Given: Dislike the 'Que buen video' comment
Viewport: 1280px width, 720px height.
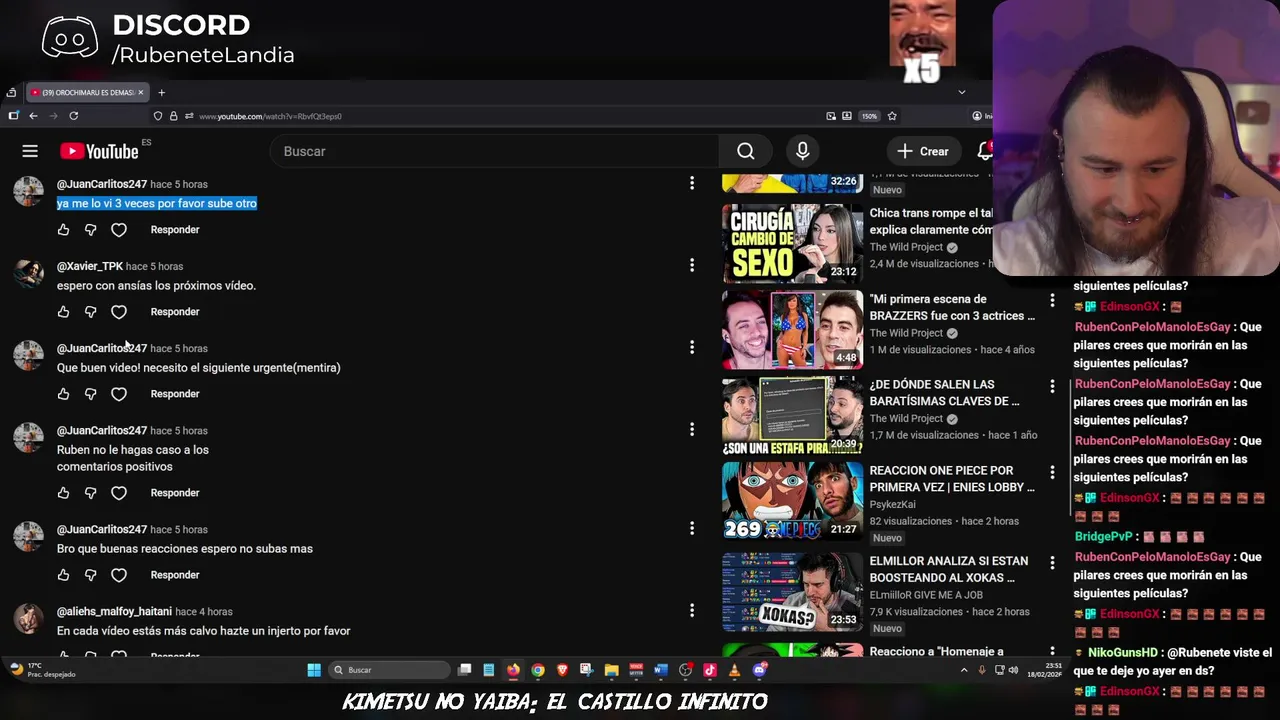Looking at the screenshot, I should [90, 394].
